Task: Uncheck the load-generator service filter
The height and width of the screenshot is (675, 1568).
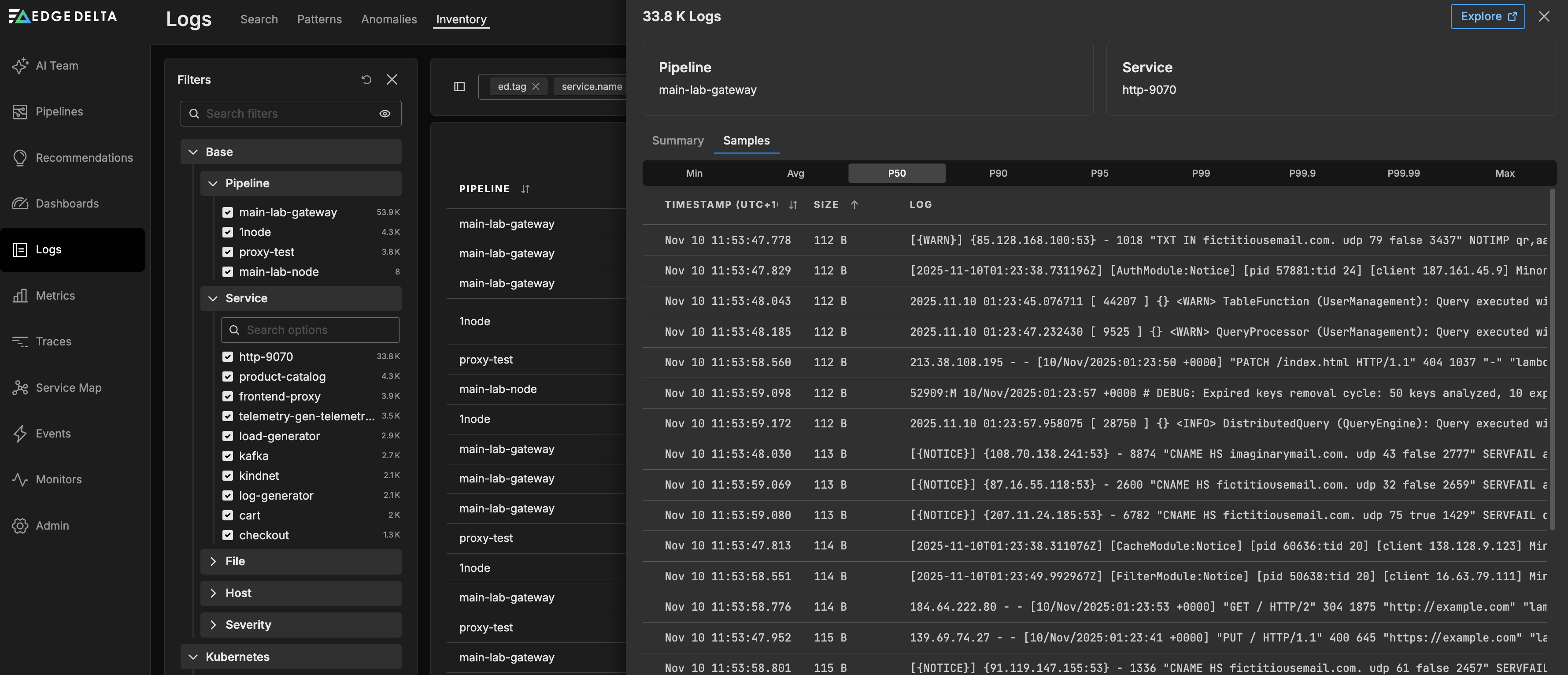Action: [228, 436]
